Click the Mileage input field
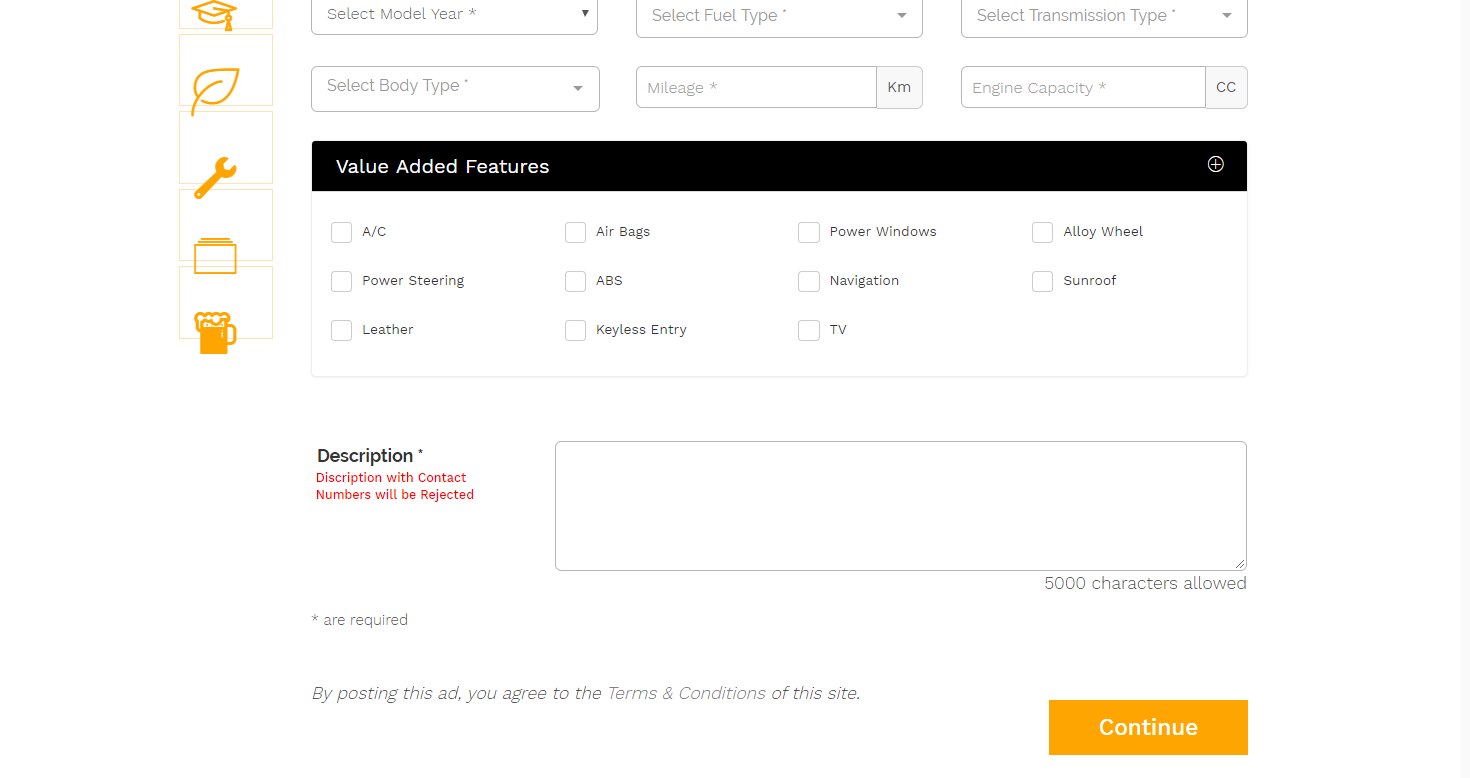 [756, 87]
